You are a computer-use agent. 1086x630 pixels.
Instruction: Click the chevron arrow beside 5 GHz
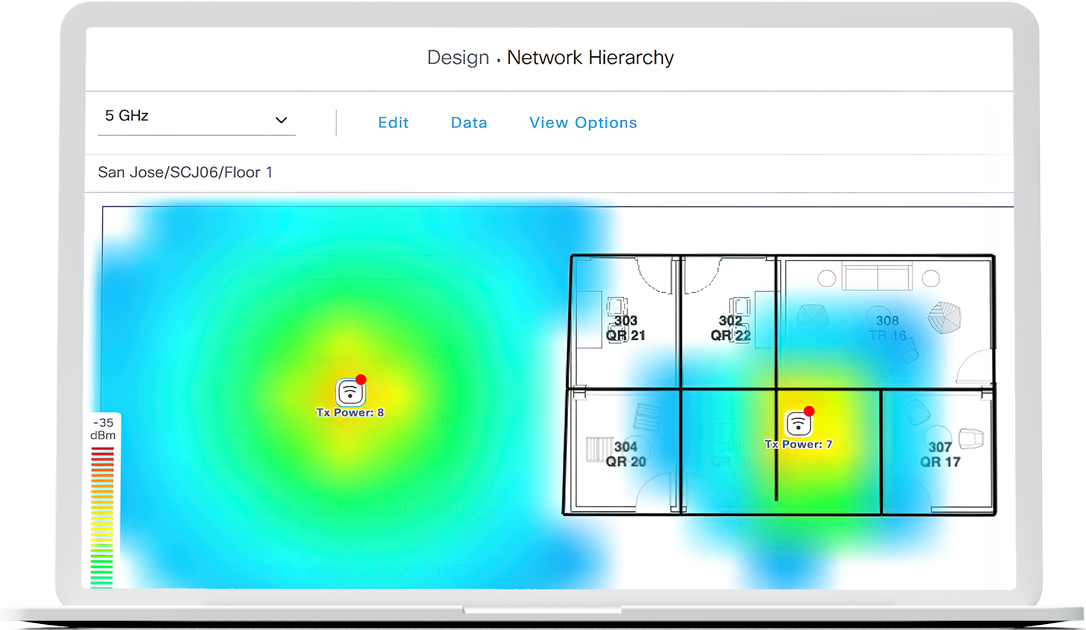coord(281,120)
